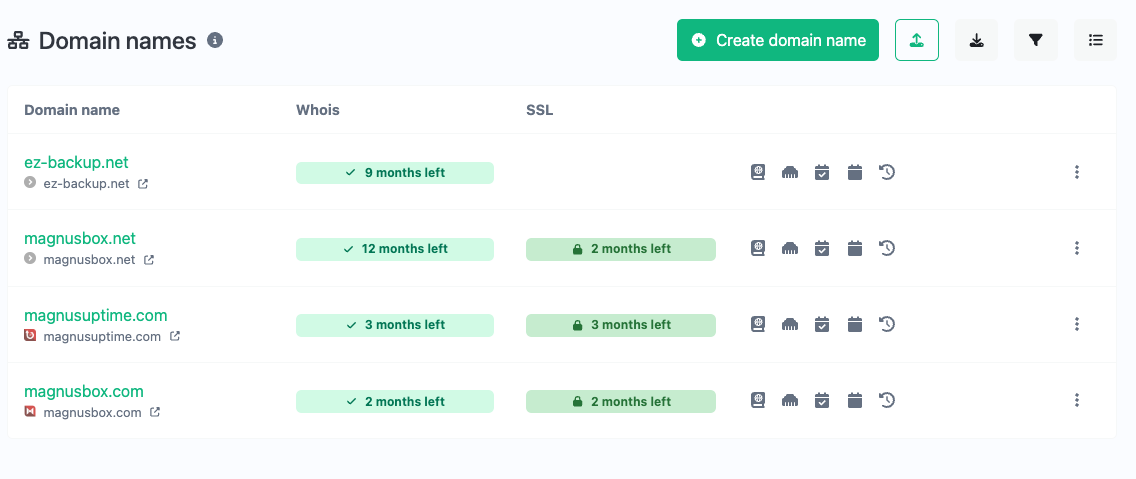Open the globe book icon for magnusbox.com
The image size is (1136, 479).
tap(757, 400)
